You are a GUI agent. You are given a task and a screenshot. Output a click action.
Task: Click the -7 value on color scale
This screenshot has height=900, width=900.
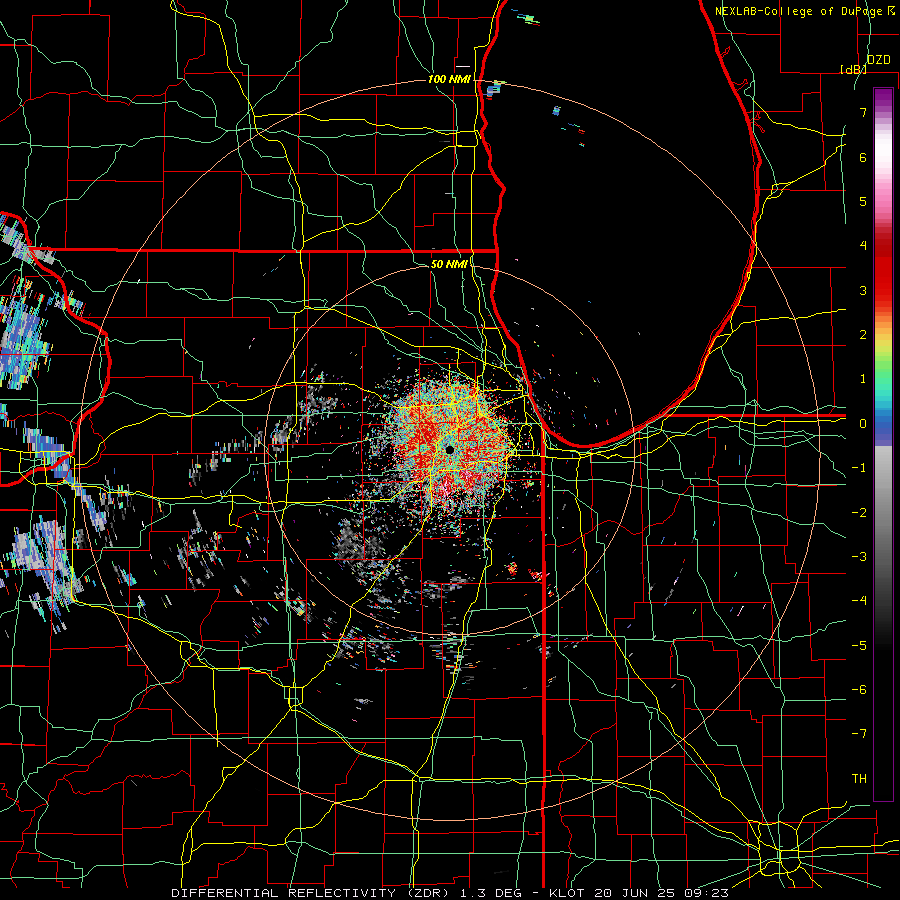pyautogui.click(x=859, y=734)
